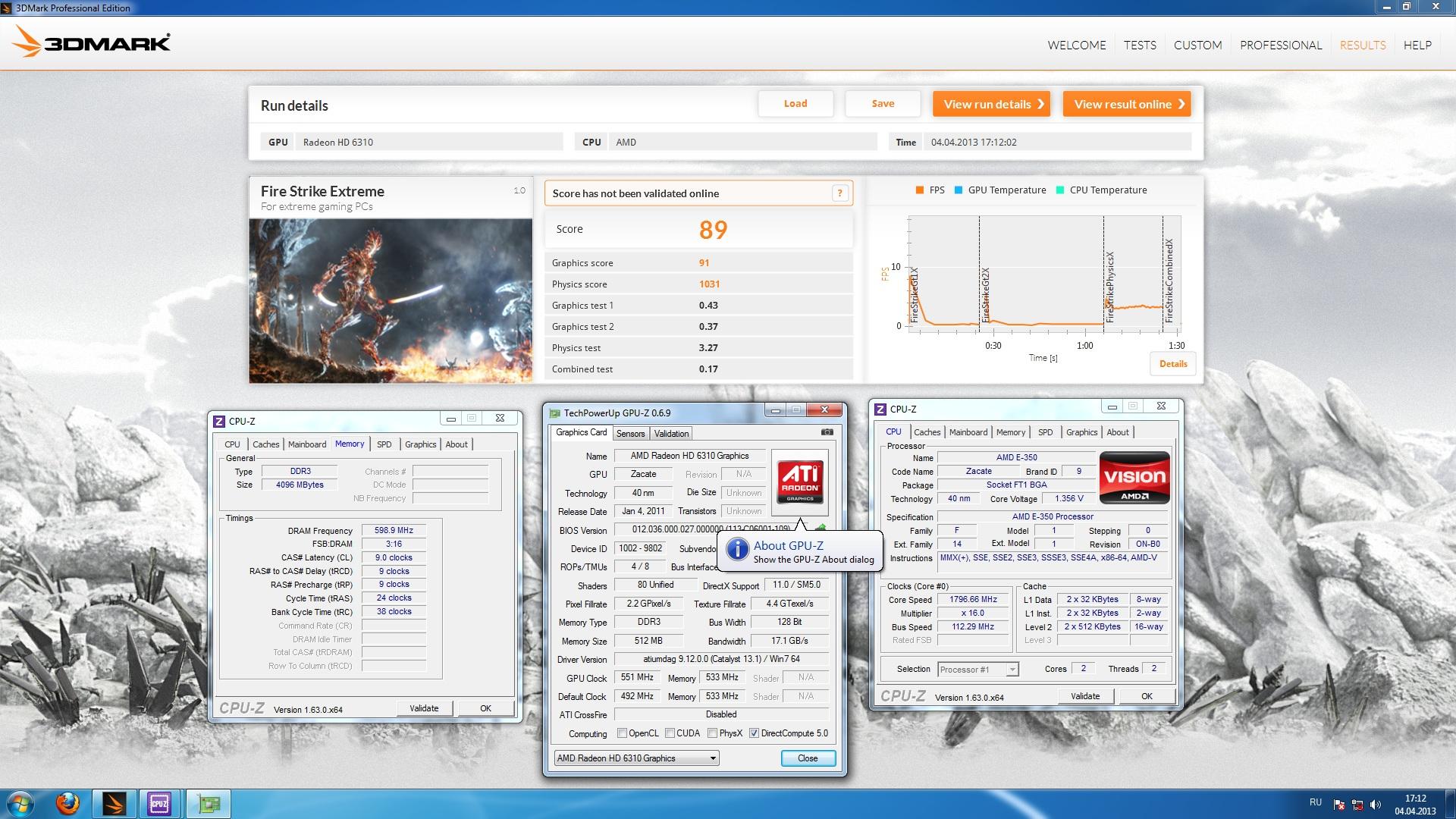Click the blue GPU Temperature legend swatch
1456x819 pixels.
pyautogui.click(x=959, y=190)
